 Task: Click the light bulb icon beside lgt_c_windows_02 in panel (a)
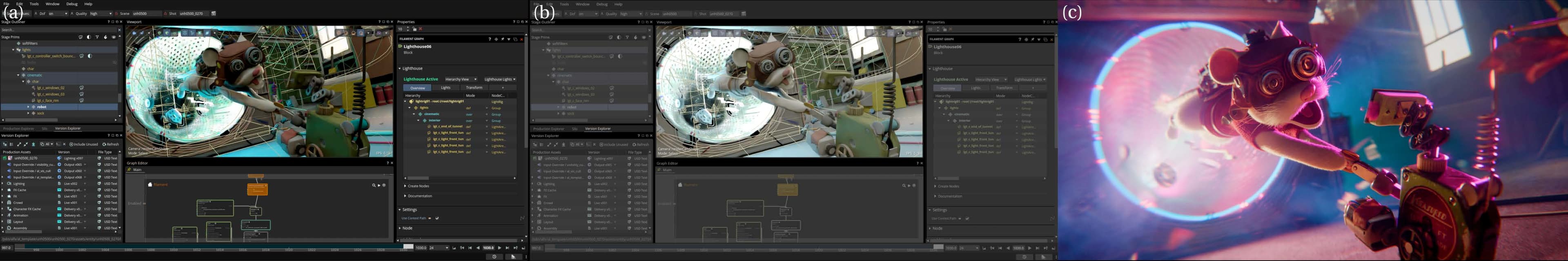tap(82, 87)
